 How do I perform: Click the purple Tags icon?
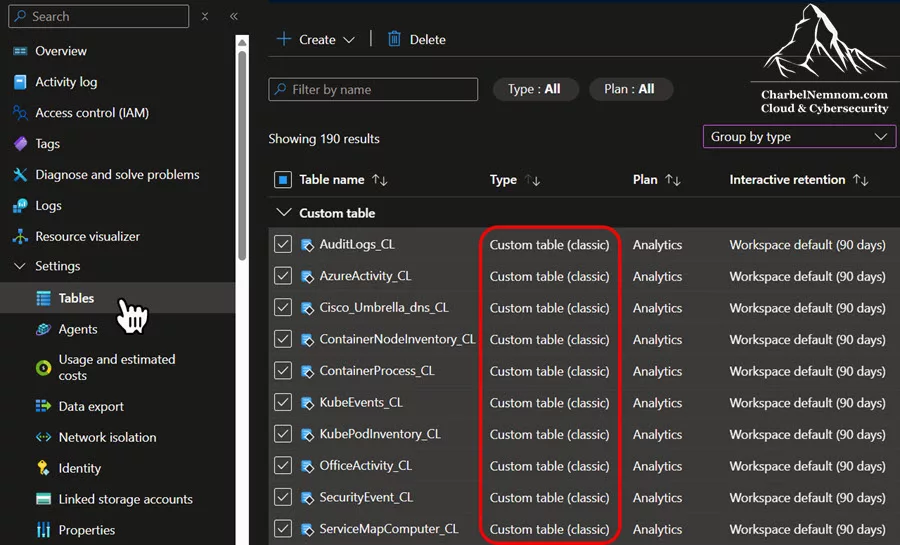coord(20,143)
